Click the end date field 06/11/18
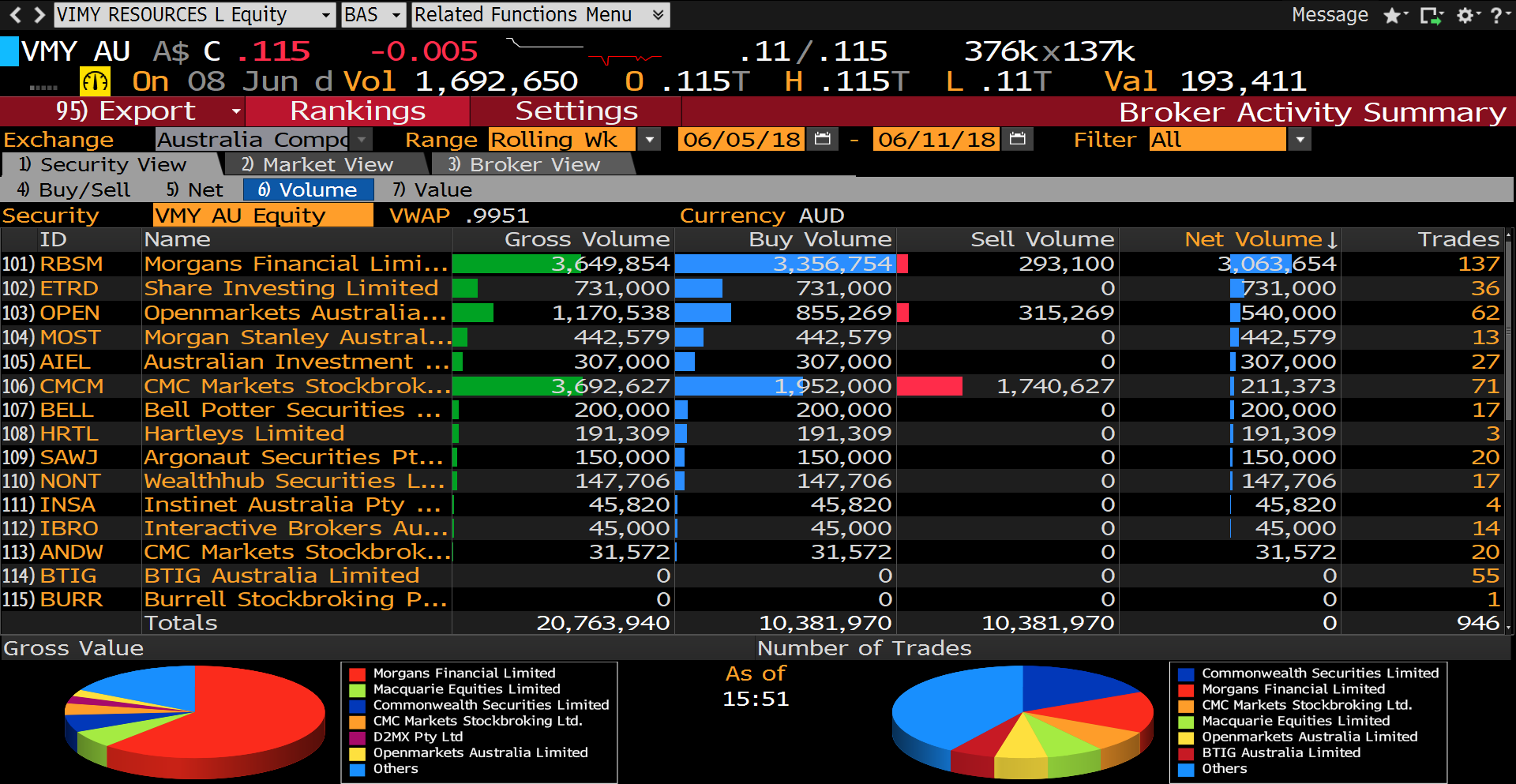Viewport: 1516px width, 784px height. [x=936, y=140]
